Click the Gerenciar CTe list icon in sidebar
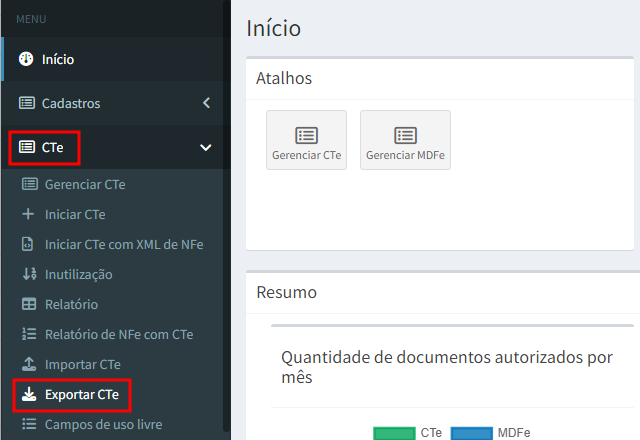The width and height of the screenshot is (640, 440). tap(29, 184)
